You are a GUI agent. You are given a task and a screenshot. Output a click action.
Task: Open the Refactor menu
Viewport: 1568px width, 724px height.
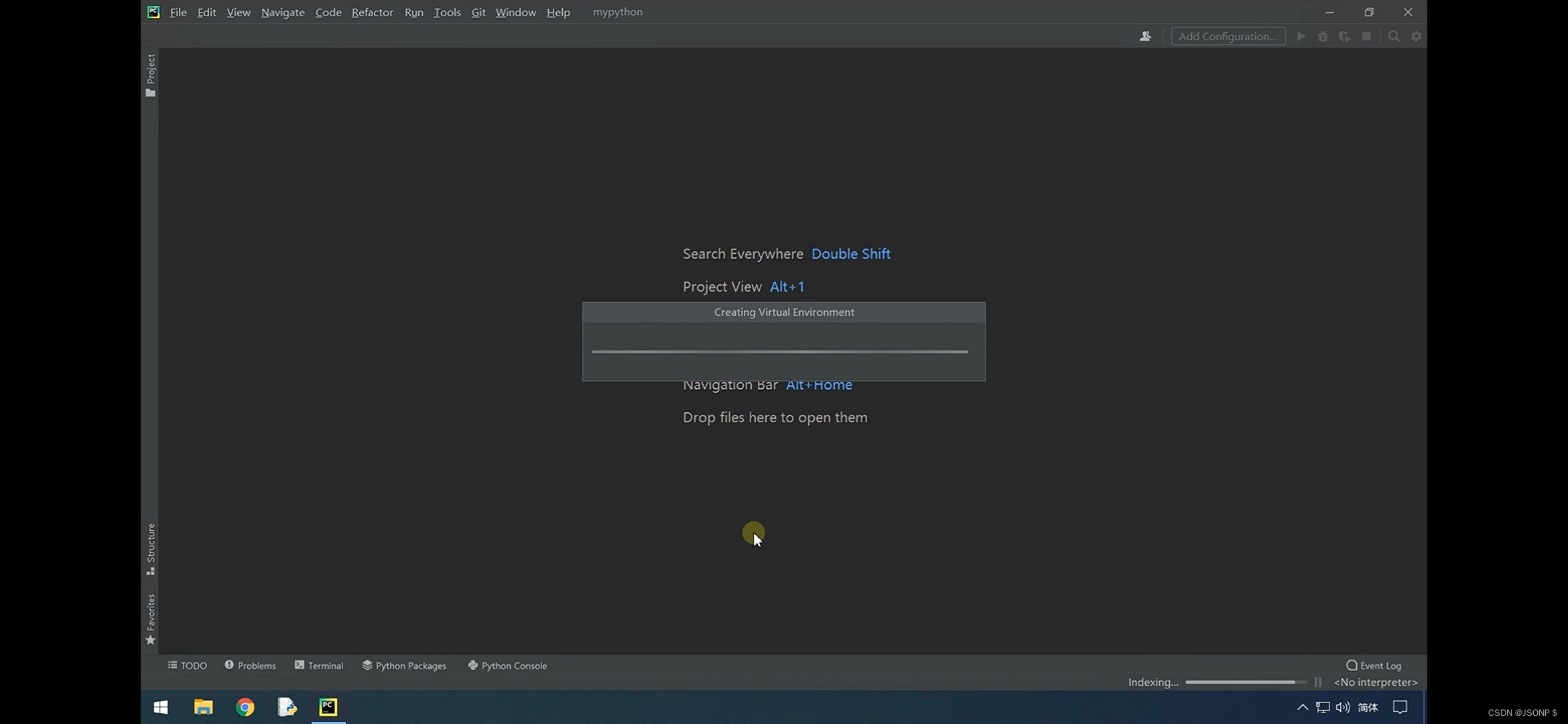point(372,12)
